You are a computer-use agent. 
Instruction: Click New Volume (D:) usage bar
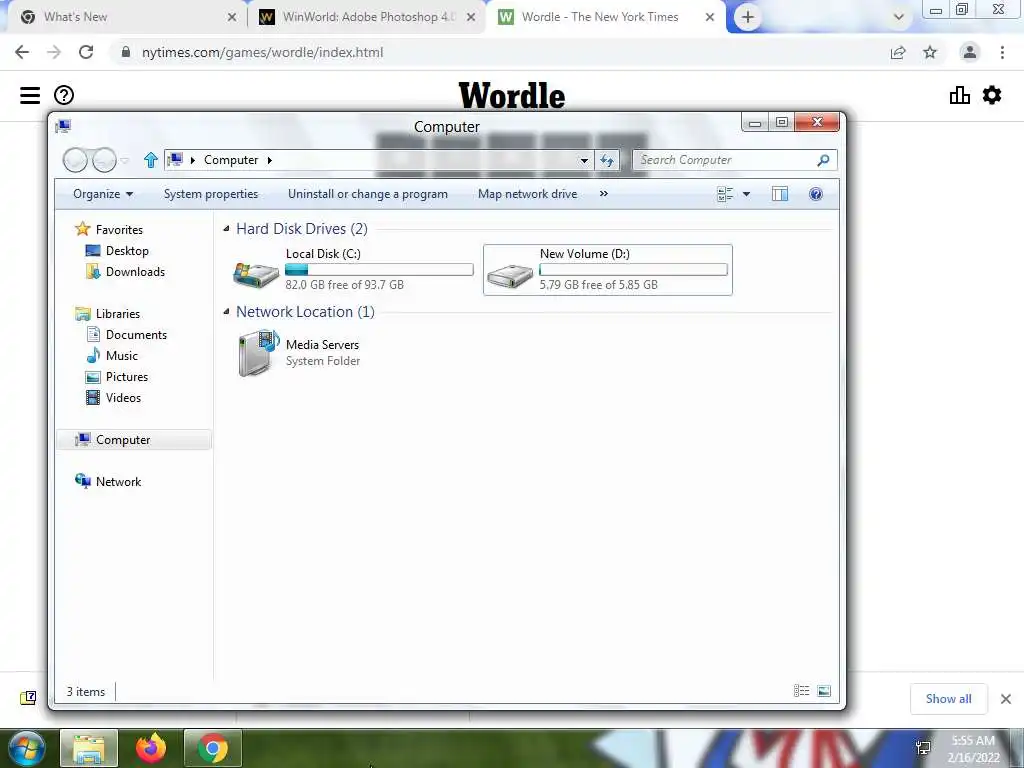(x=633, y=269)
